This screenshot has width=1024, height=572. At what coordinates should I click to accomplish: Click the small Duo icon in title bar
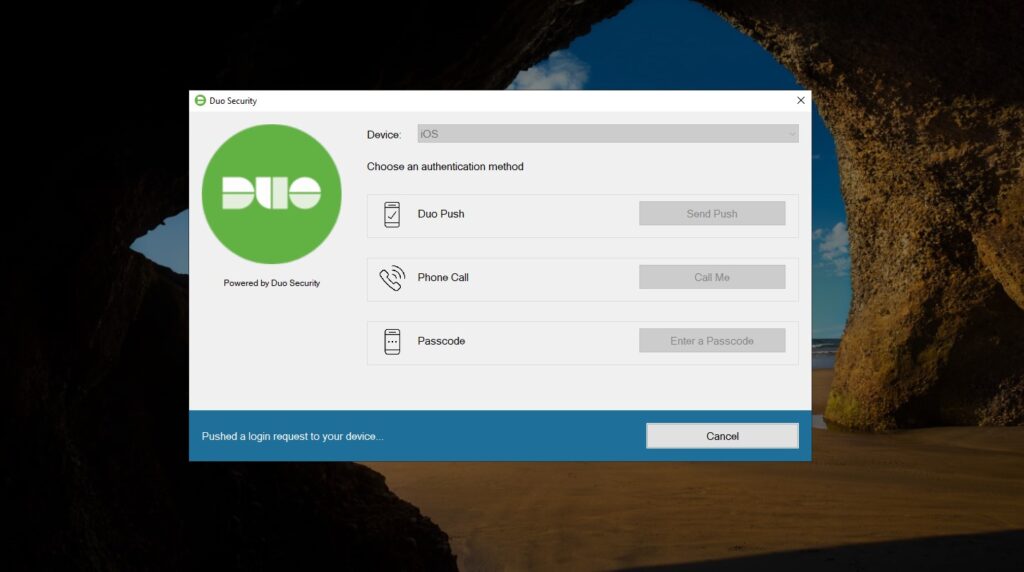(200, 101)
